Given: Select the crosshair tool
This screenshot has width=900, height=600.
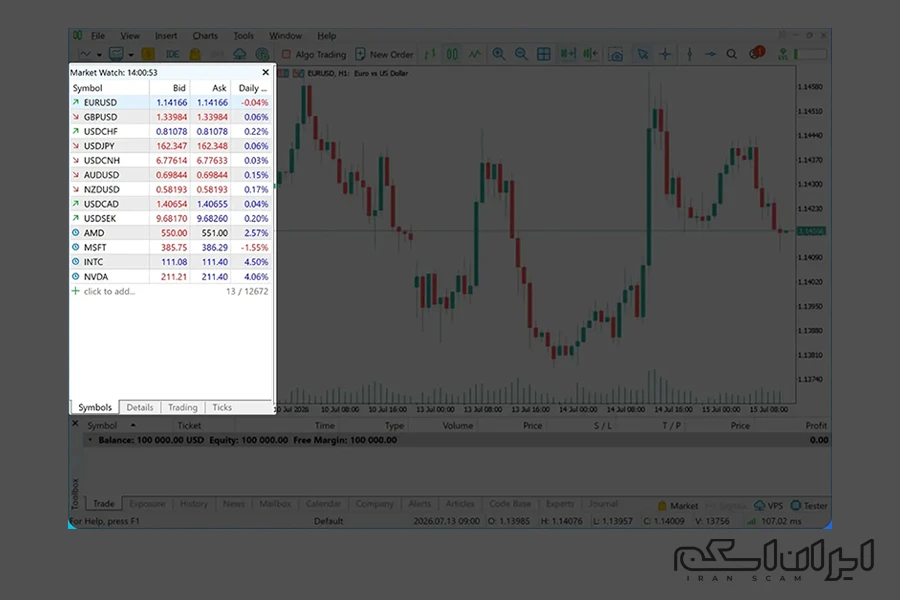Looking at the screenshot, I should click(x=665, y=55).
